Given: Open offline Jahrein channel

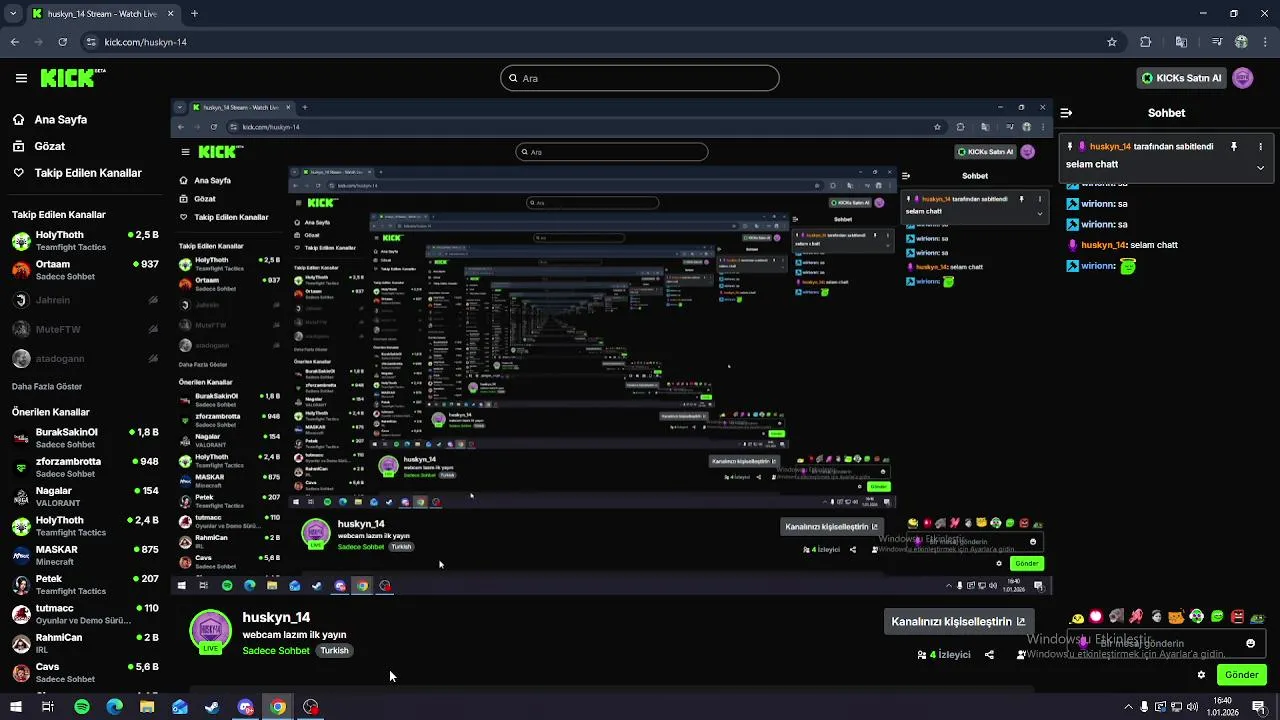Looking at the screenshot, I should click(x=85, y=300).
